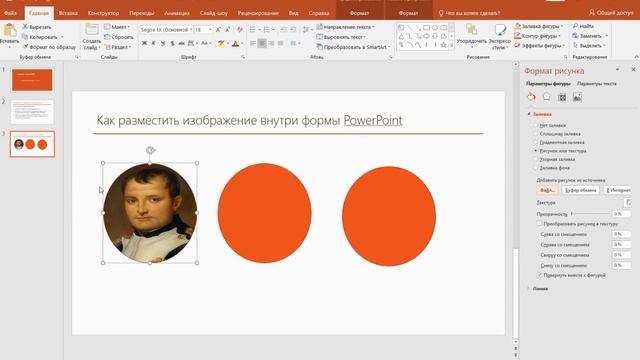Increase font size with larger A

pyautogui.click(x=218, y=30)
